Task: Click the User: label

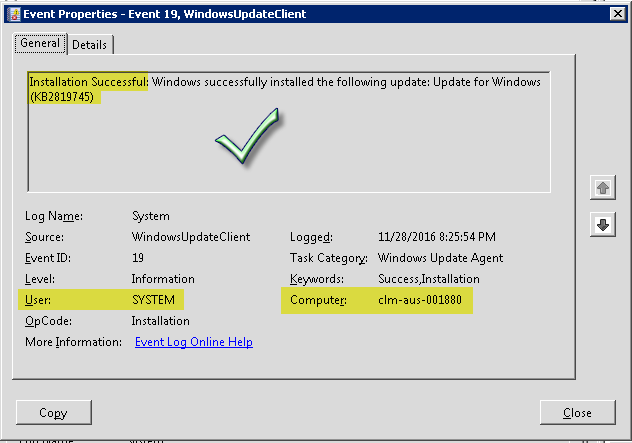Action: coord(38,300)
